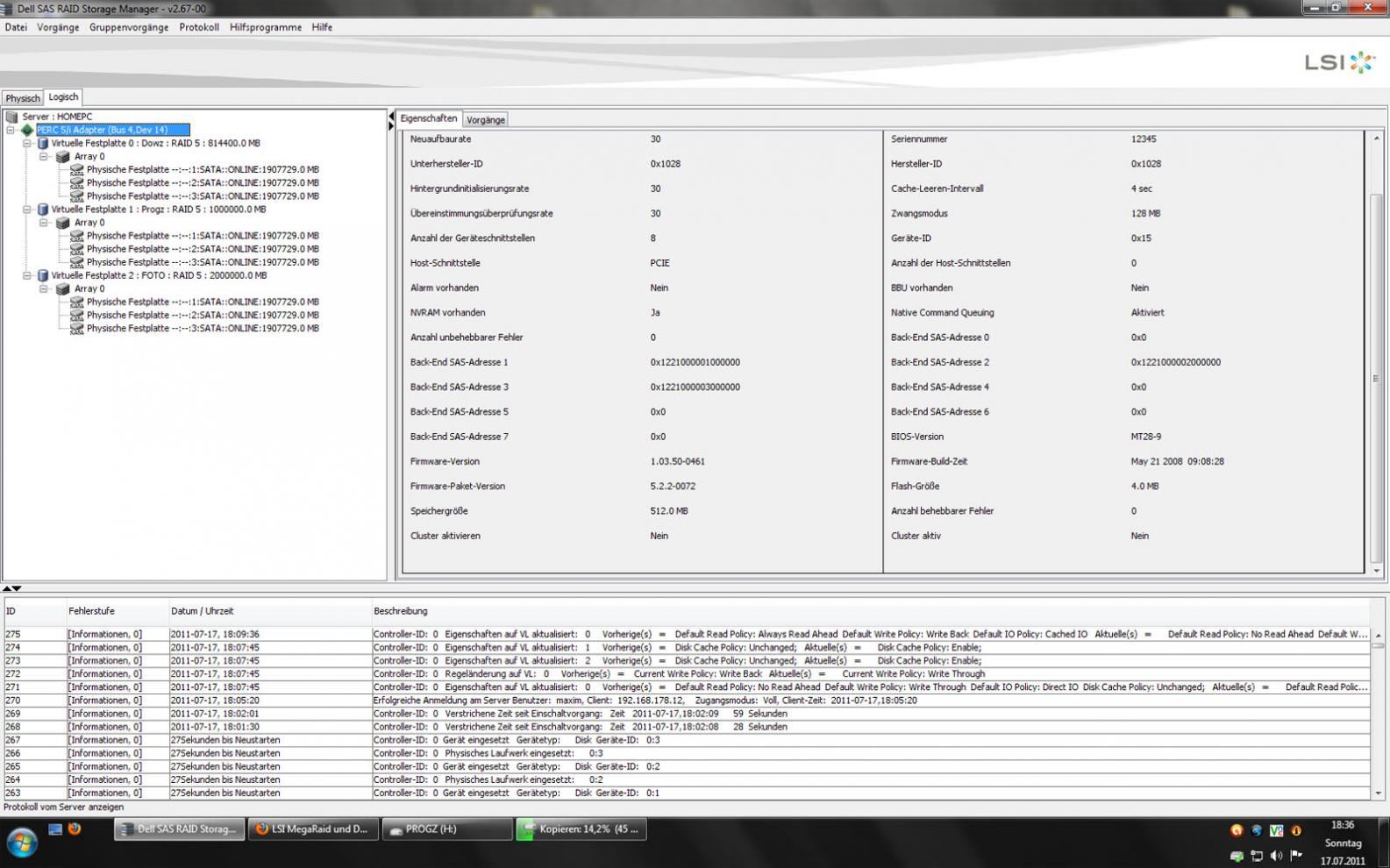Click the up arrow above the log panel

point(7,588)
